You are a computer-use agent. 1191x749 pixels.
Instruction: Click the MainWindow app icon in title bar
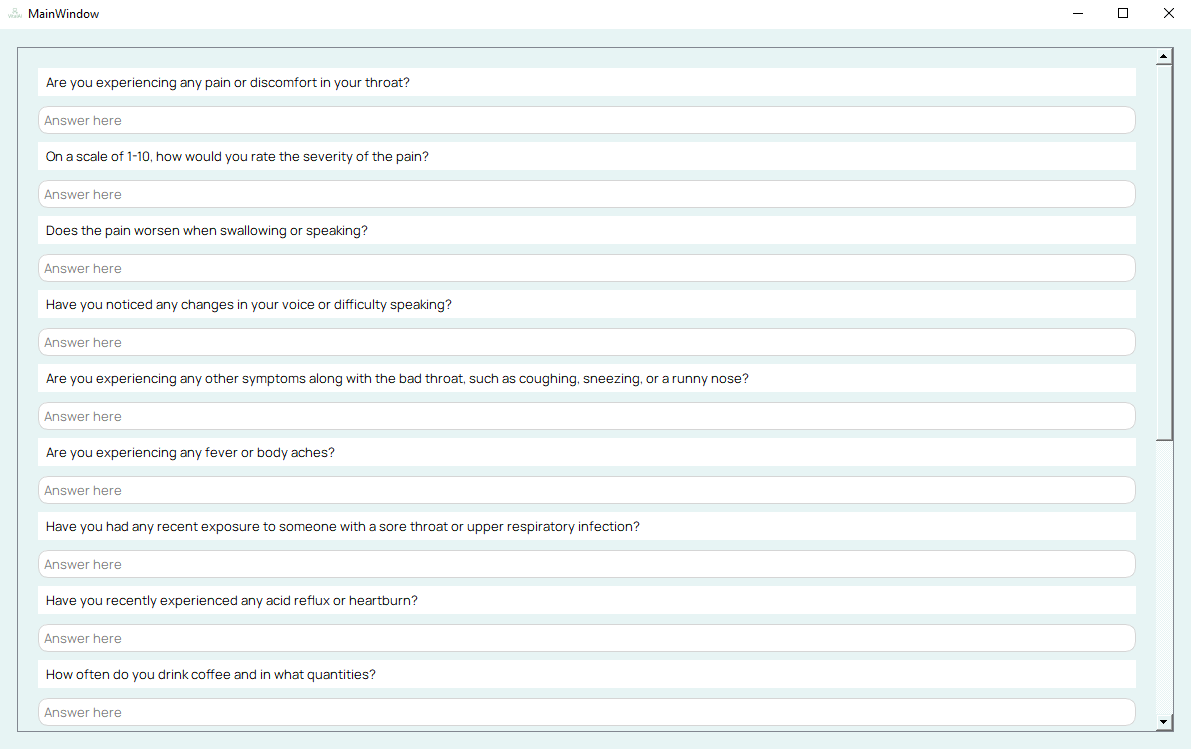tap(14, 13)
